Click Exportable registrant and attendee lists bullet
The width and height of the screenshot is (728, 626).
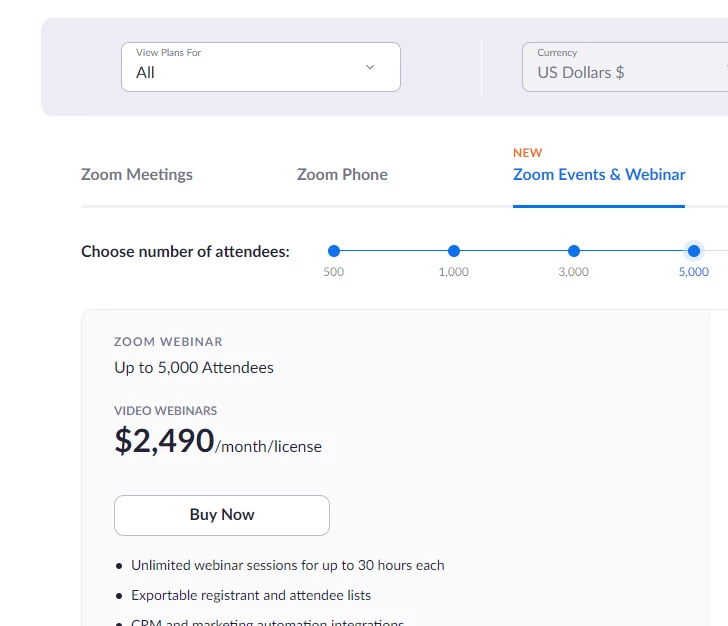pyautogui.click(x=251, y=595)
